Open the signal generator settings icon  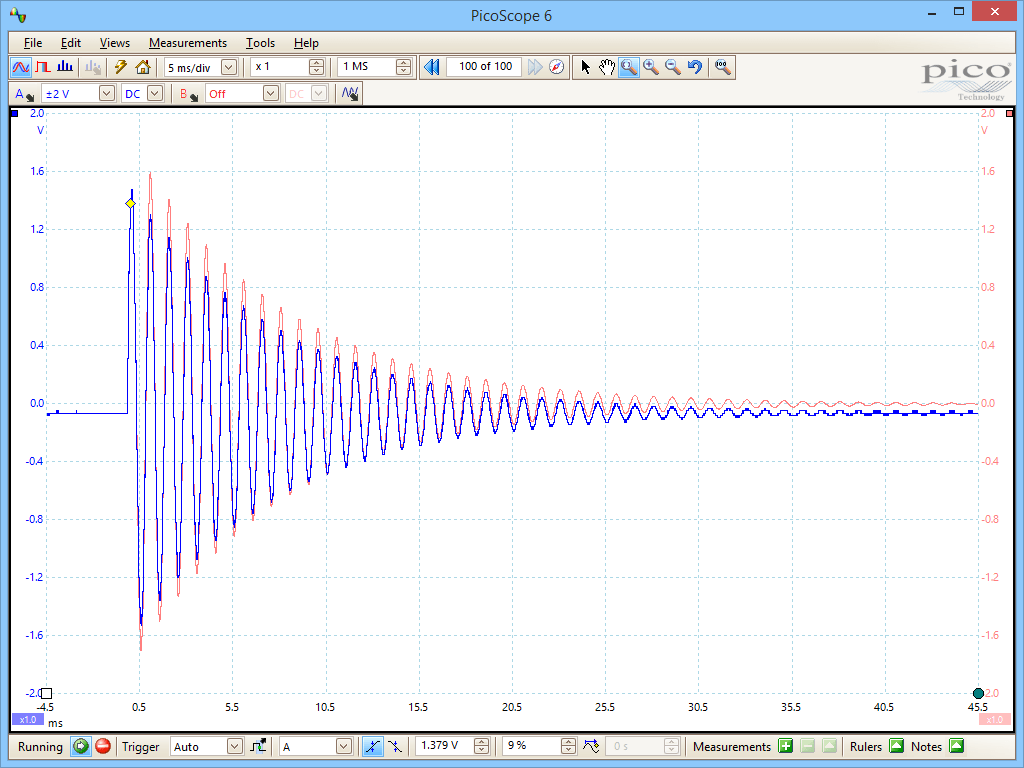tap(348, 93)
